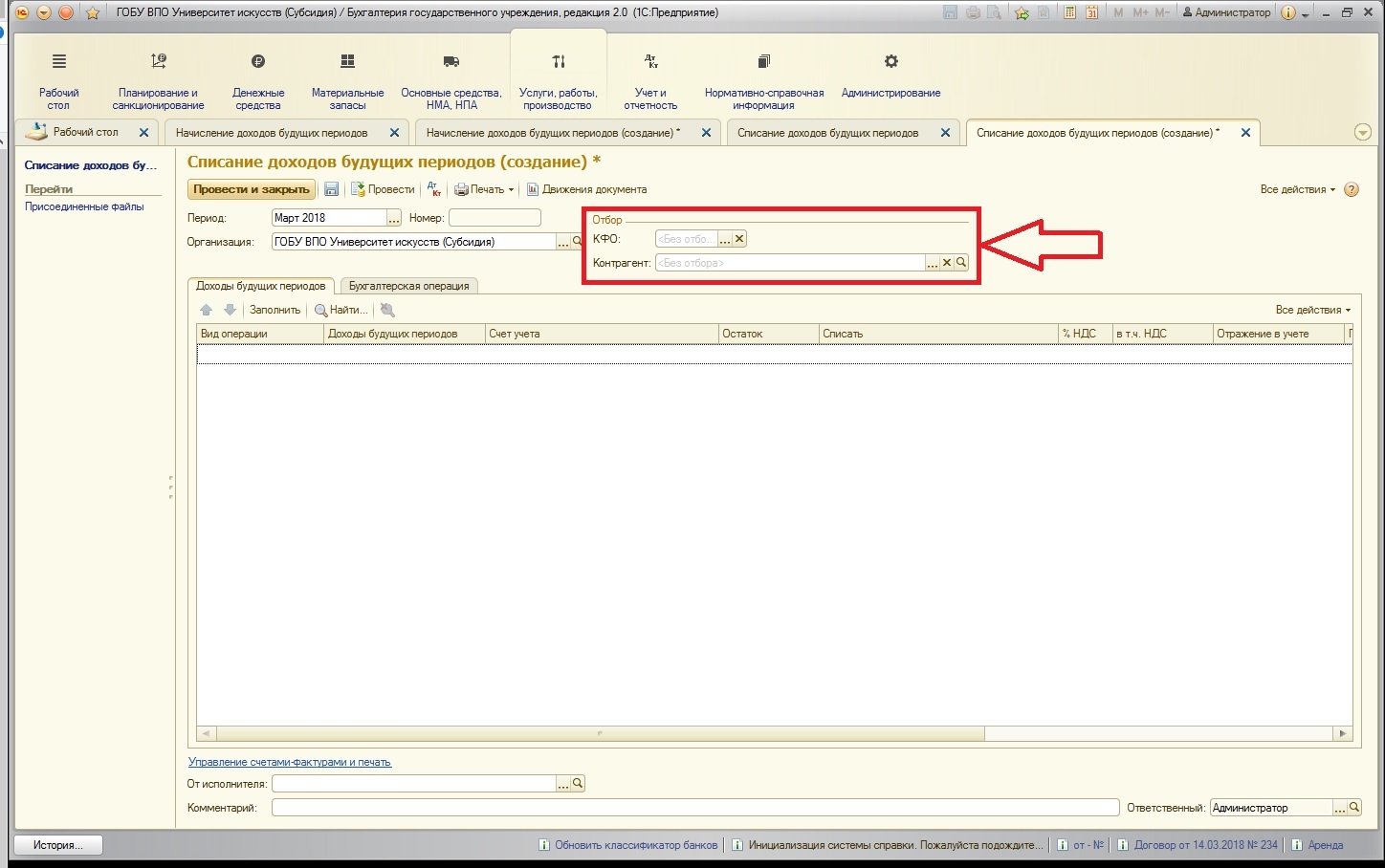The image size is (1385, 868).
Task: Open Материальные запасы section
Action: pos(347,81)
